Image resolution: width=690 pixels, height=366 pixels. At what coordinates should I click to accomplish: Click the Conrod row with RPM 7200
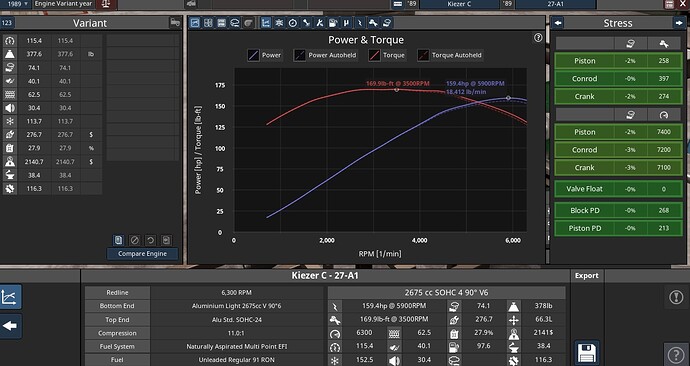618,150
